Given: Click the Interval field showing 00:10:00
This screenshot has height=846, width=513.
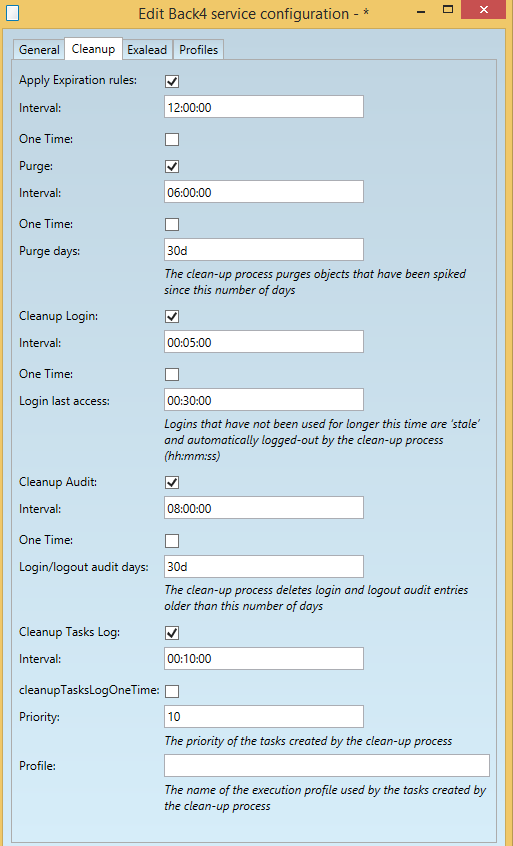Looking at the screenshot, I should (264, 658).
